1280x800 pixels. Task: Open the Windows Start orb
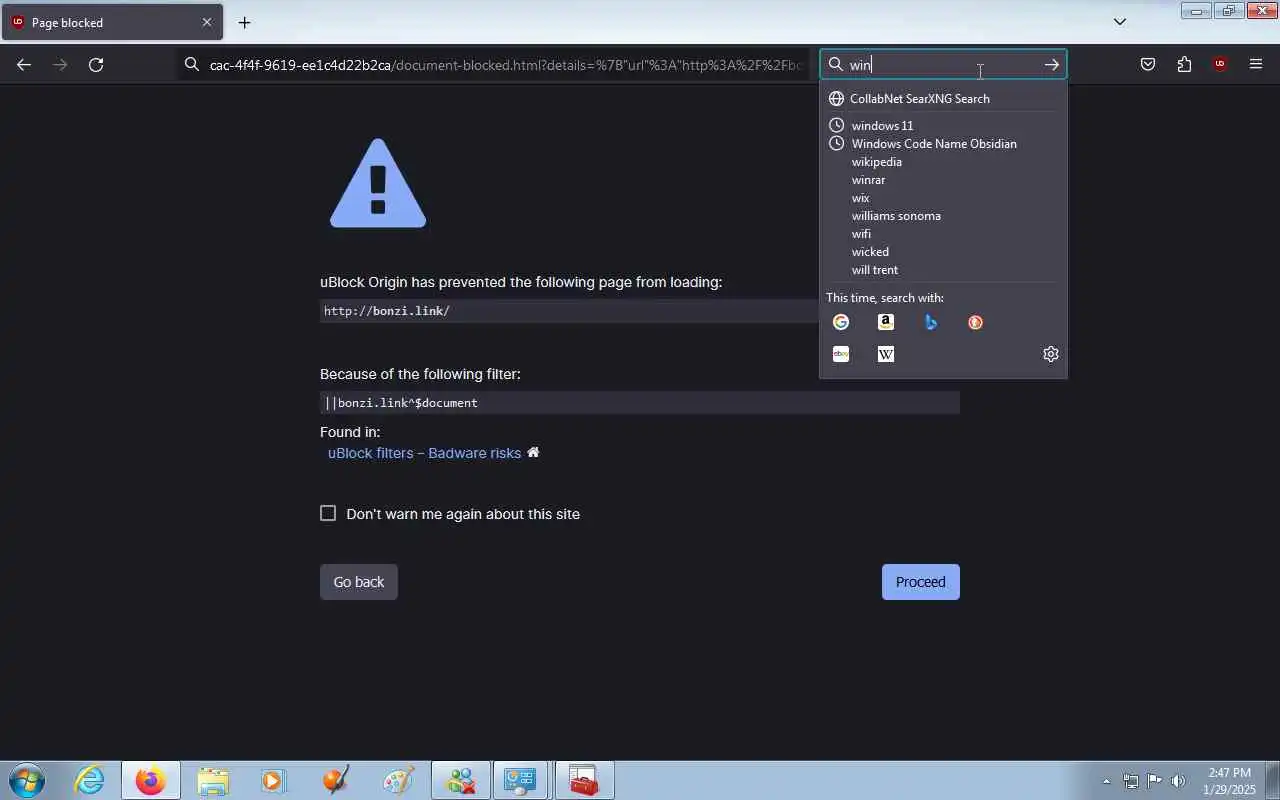point(27,780)
